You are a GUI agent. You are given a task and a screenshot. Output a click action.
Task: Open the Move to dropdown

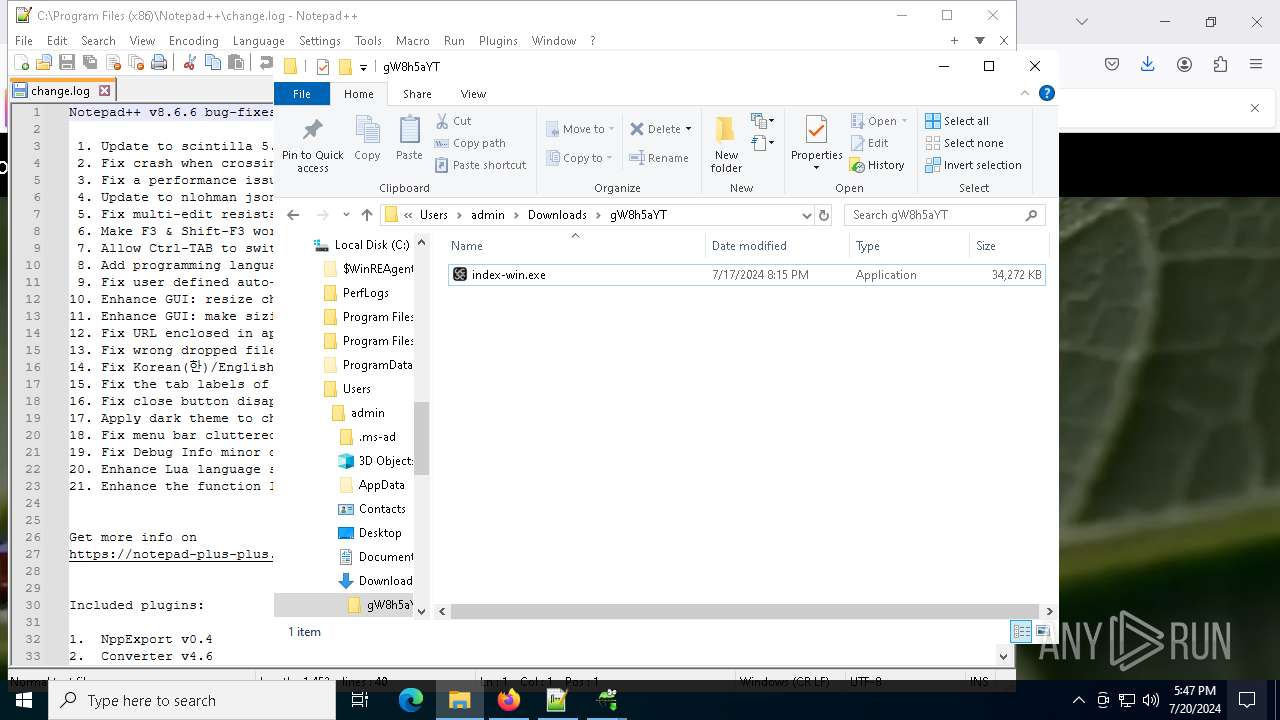[580, 129]
